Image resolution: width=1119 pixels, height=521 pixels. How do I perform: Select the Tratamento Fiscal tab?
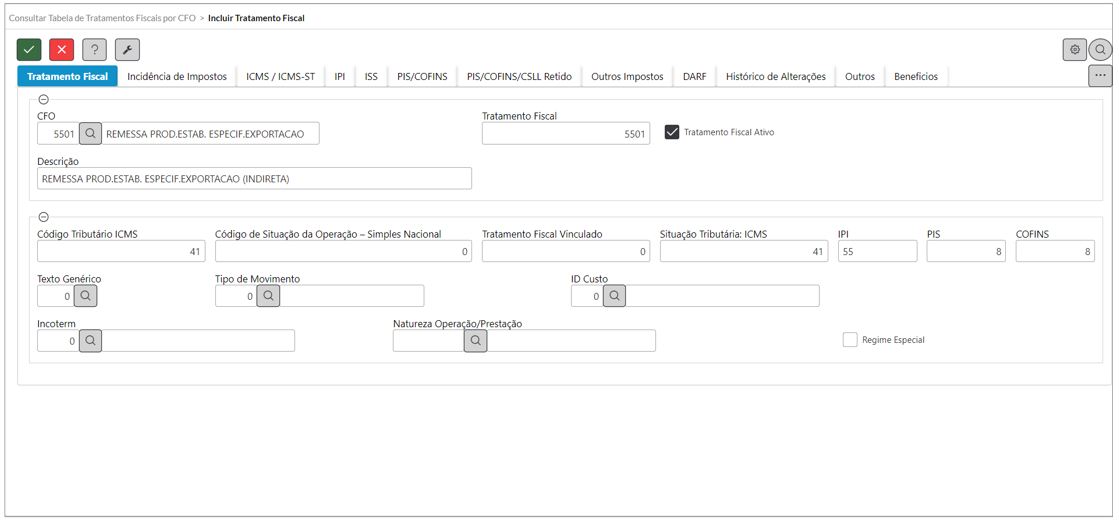[67, 76]
